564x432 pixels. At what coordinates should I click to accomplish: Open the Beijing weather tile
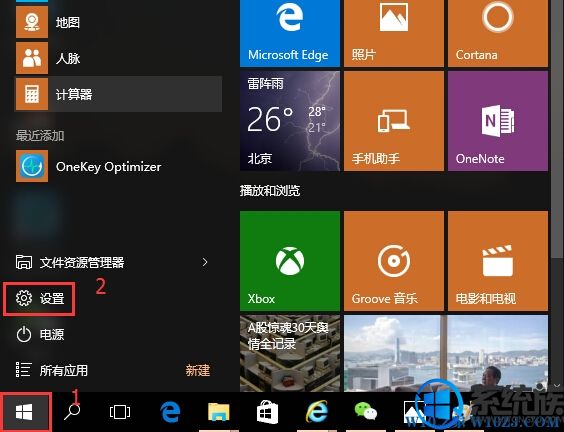coord(290,121)
